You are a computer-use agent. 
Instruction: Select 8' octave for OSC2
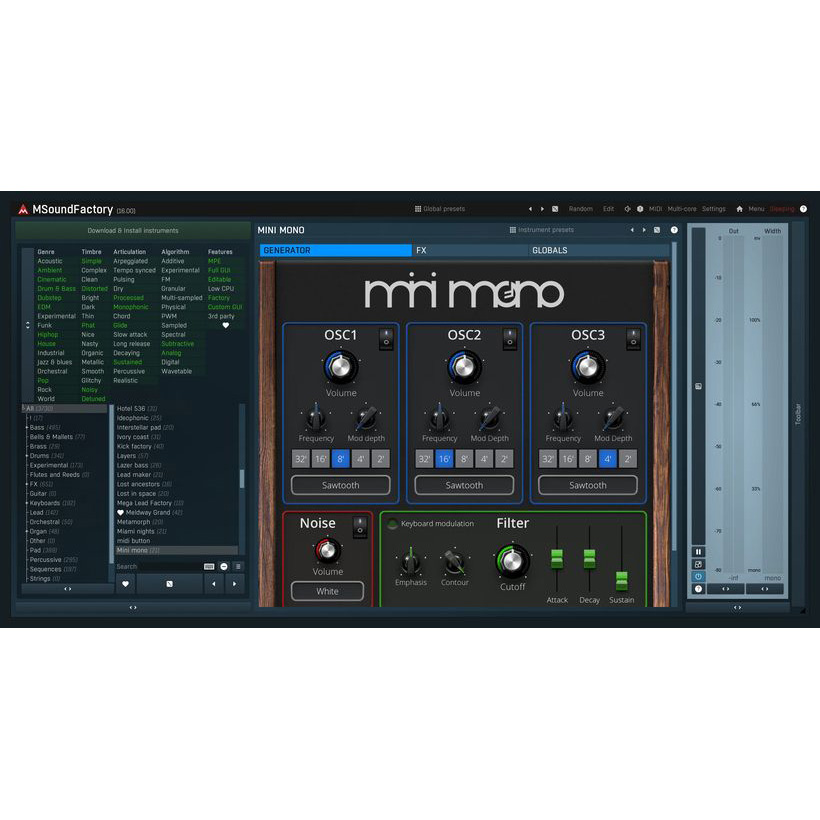[464, 459]
